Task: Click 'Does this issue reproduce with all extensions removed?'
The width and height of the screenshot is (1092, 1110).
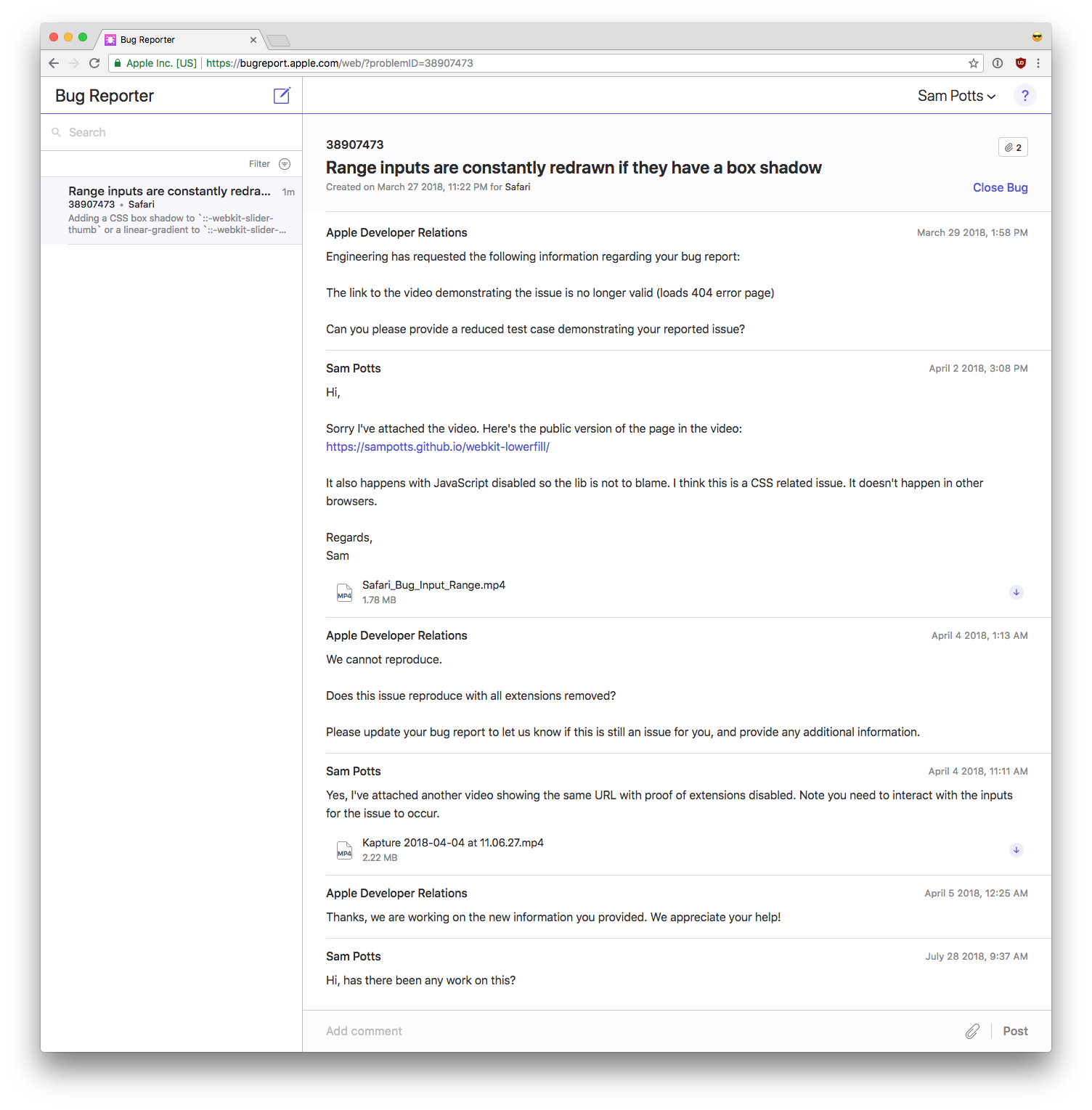Action: coord(471,695)
